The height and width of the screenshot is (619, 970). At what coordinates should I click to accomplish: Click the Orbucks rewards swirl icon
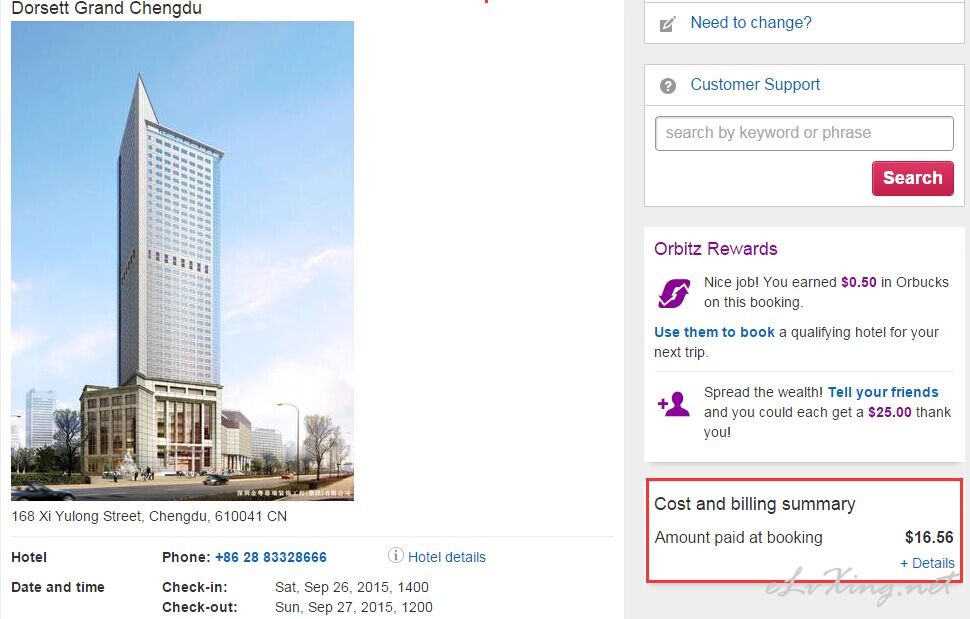click(x=673, y=292)
